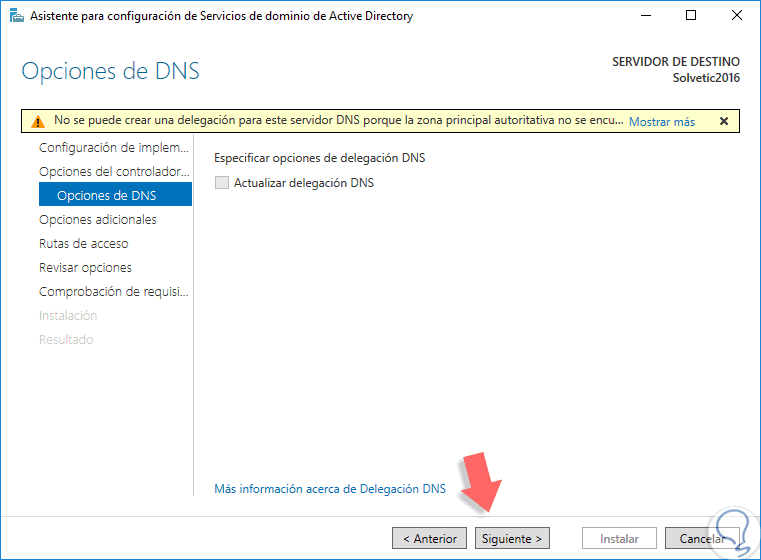This screenshot has height=560, width=761.
Task: Select the Opciones del controlador step
Action: (114, 172)
